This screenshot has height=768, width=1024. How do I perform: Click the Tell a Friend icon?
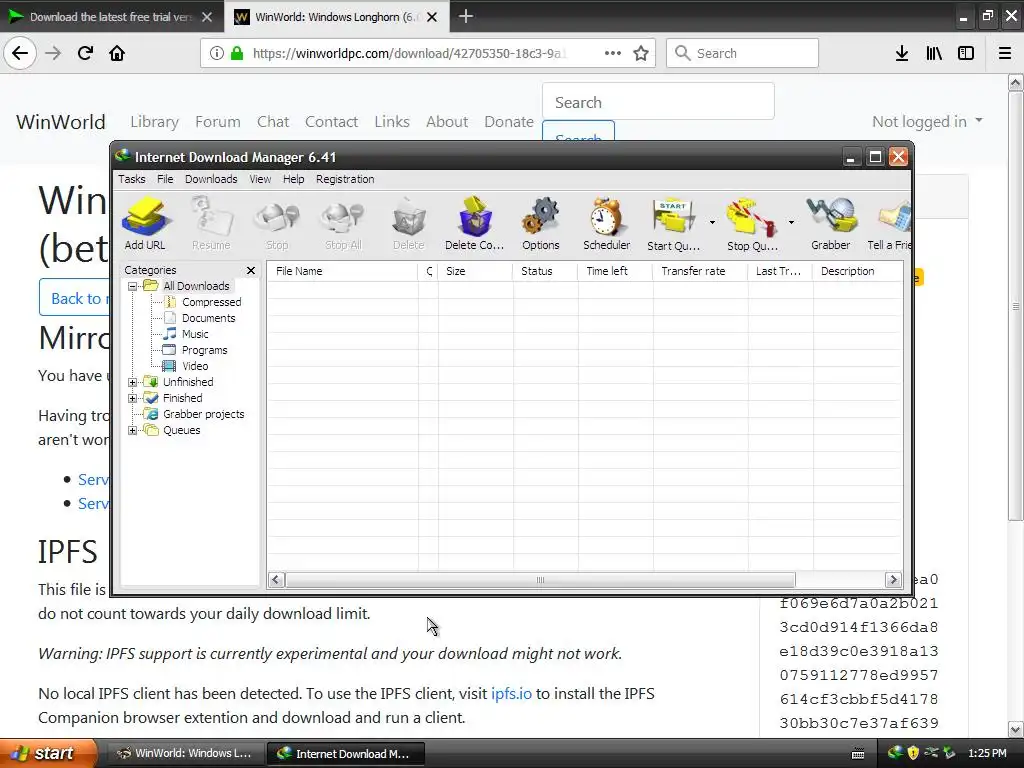891,224
